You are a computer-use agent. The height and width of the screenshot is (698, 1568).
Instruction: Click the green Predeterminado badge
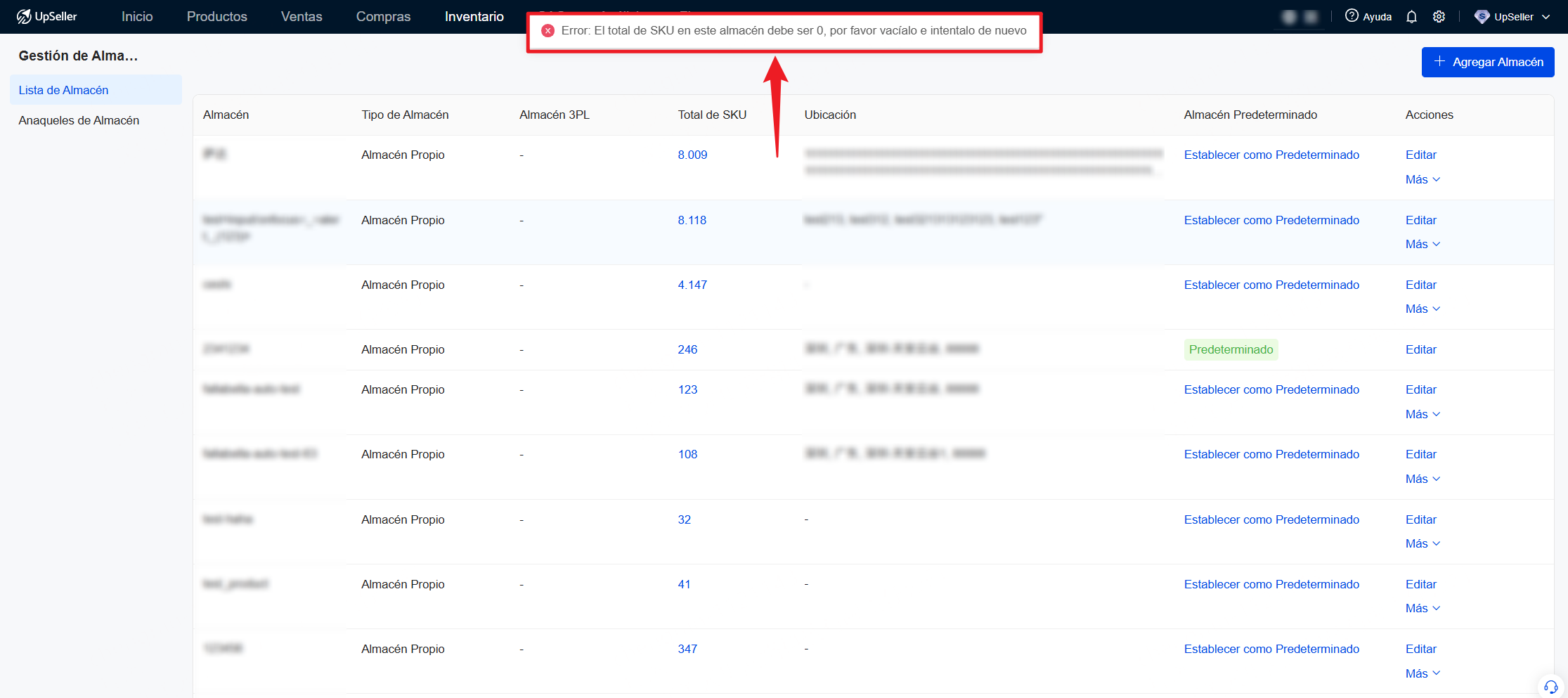click(1231, 349)
